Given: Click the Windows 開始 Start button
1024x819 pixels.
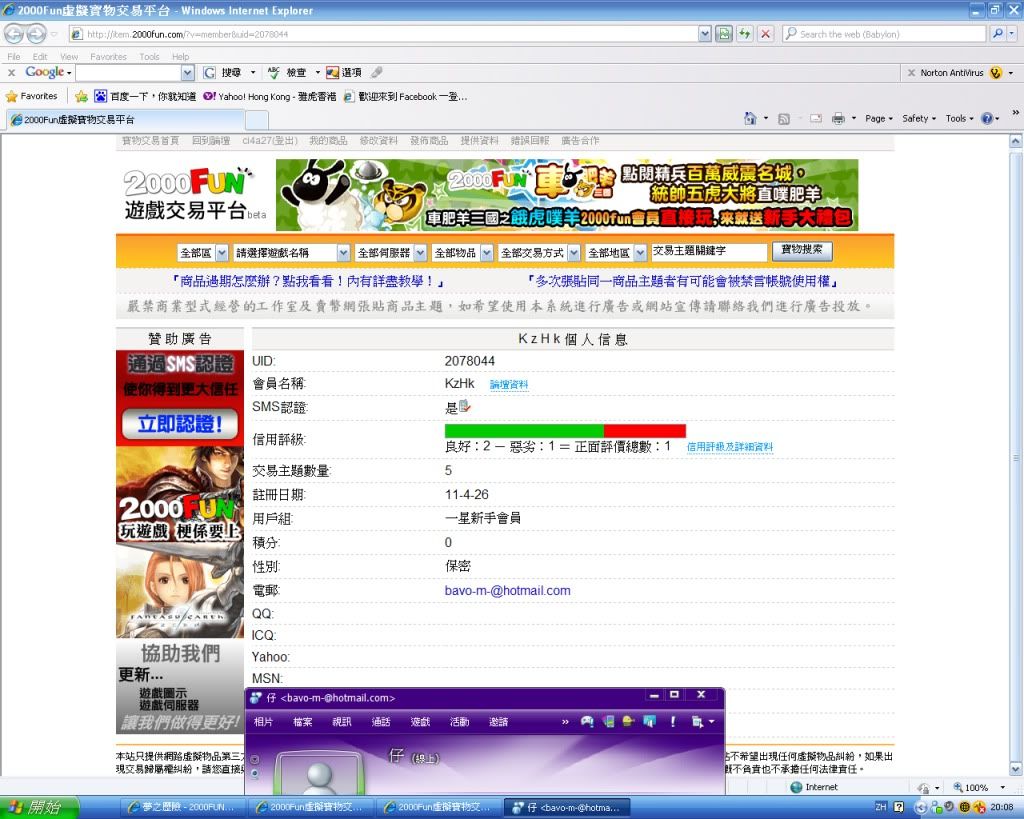Looking at the screenshot, I should click(x=34, y=807).
